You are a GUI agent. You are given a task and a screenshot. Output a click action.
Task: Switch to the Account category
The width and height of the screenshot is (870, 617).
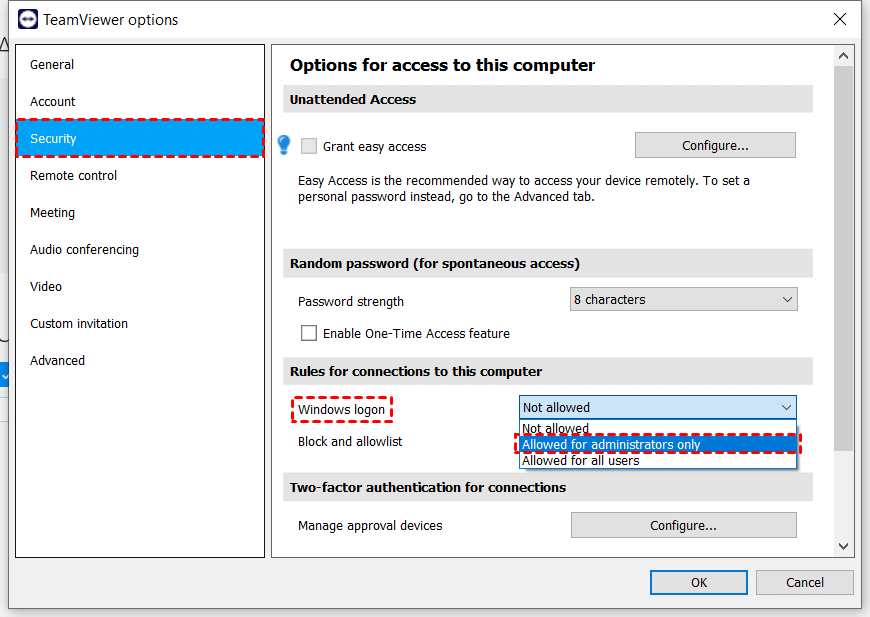(53, 102)
